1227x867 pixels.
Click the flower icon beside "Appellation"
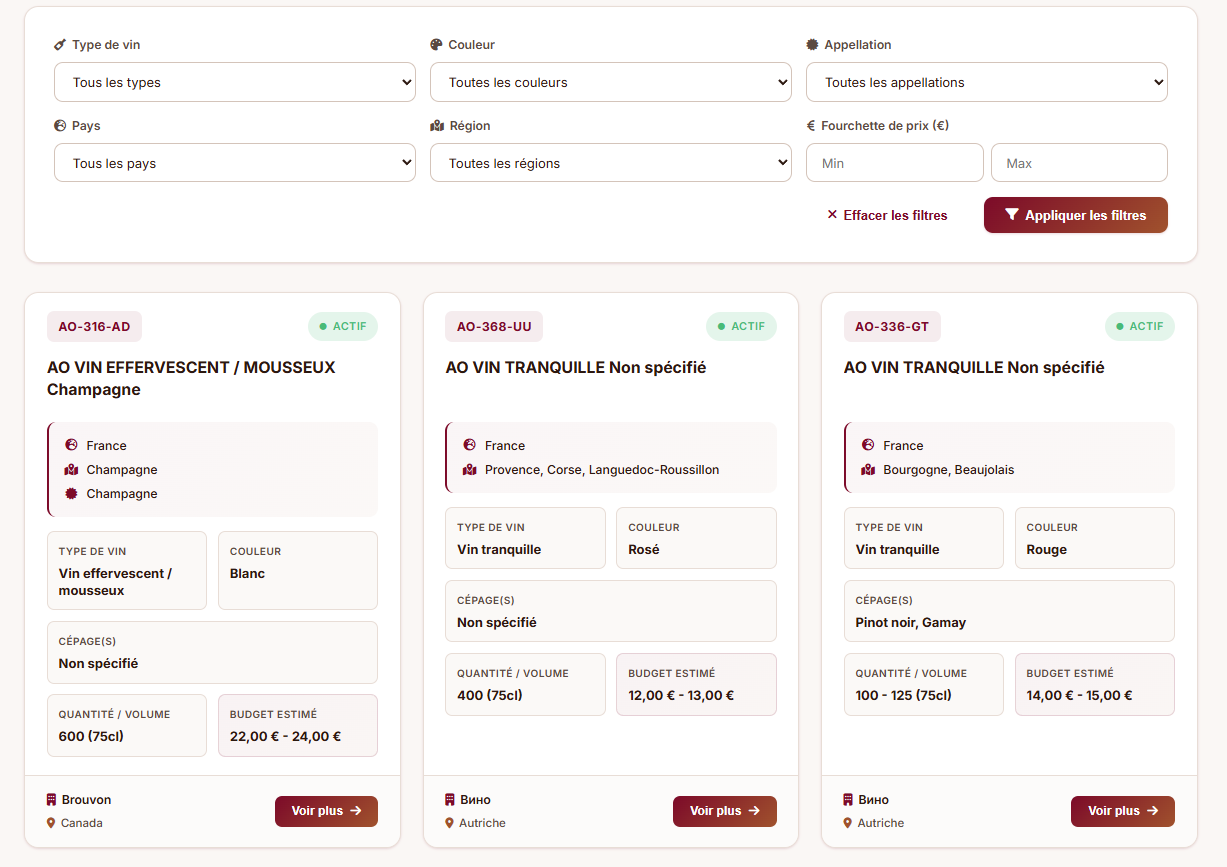811,44
